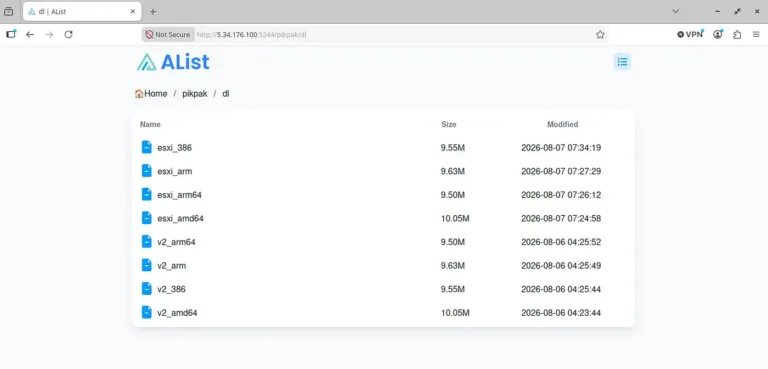768x369 pixels.
Task: Click the file icon beside v2_amd64
Action: click(x=146, y=312)
